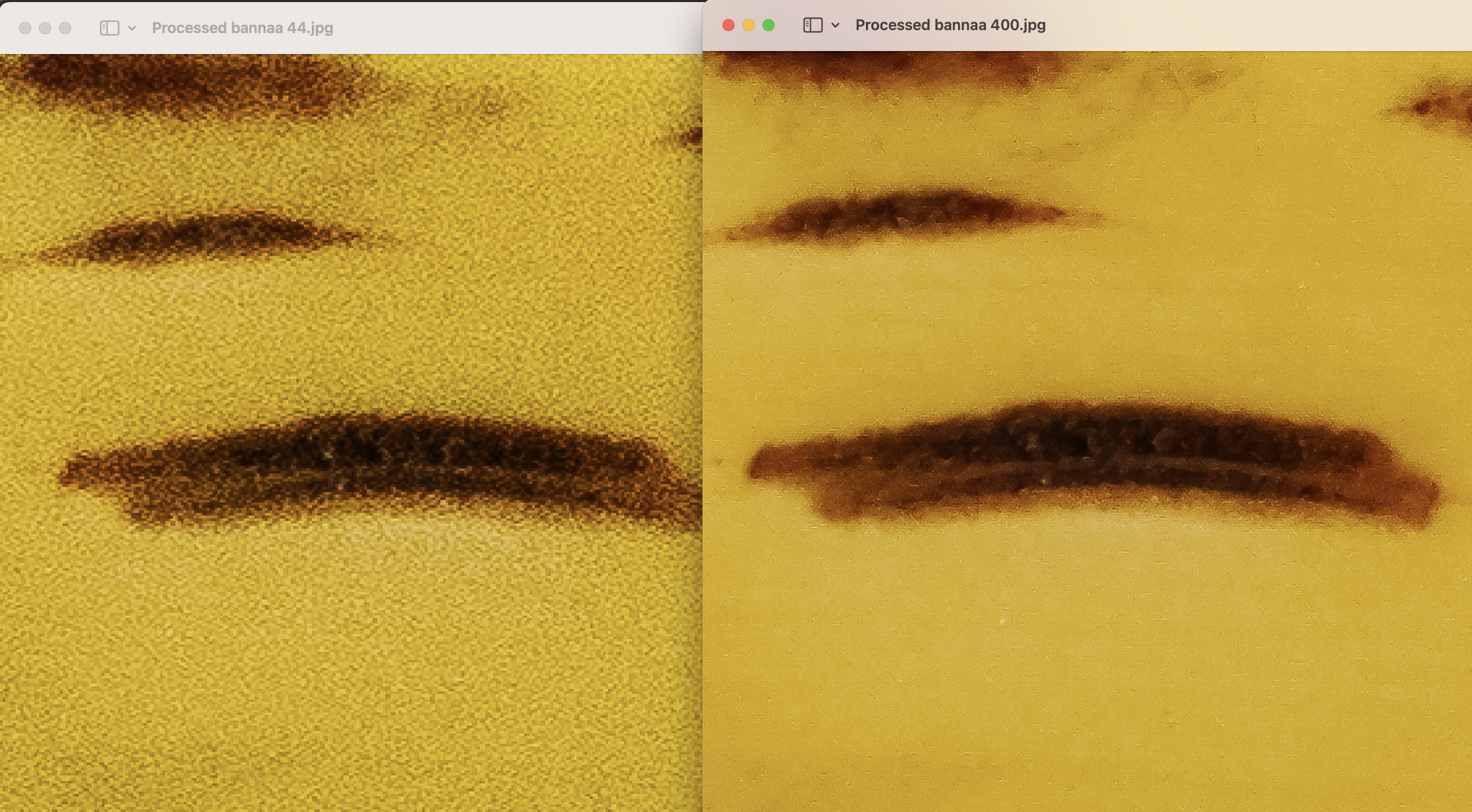Minimize the inactive bannaa 44.jpg window

click(45, 28)
